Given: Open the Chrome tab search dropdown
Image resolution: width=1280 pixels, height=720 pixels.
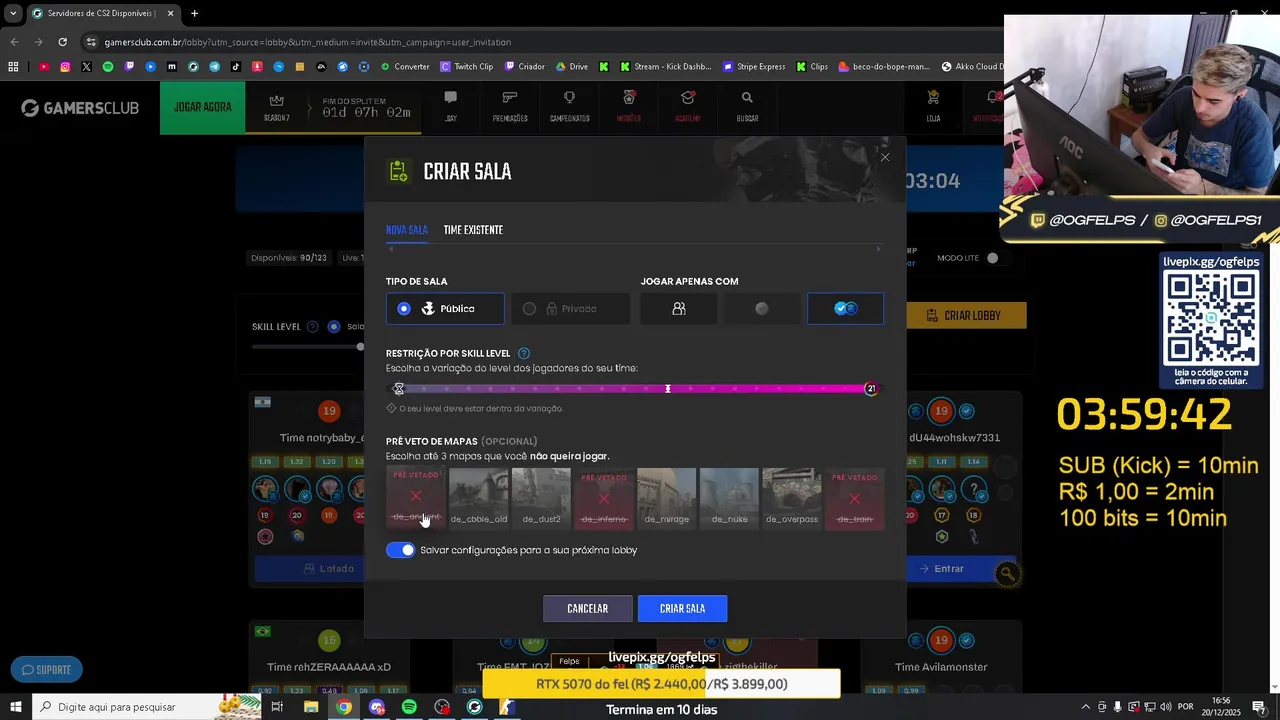Looking at the screenshot, I should pos(13,14).
